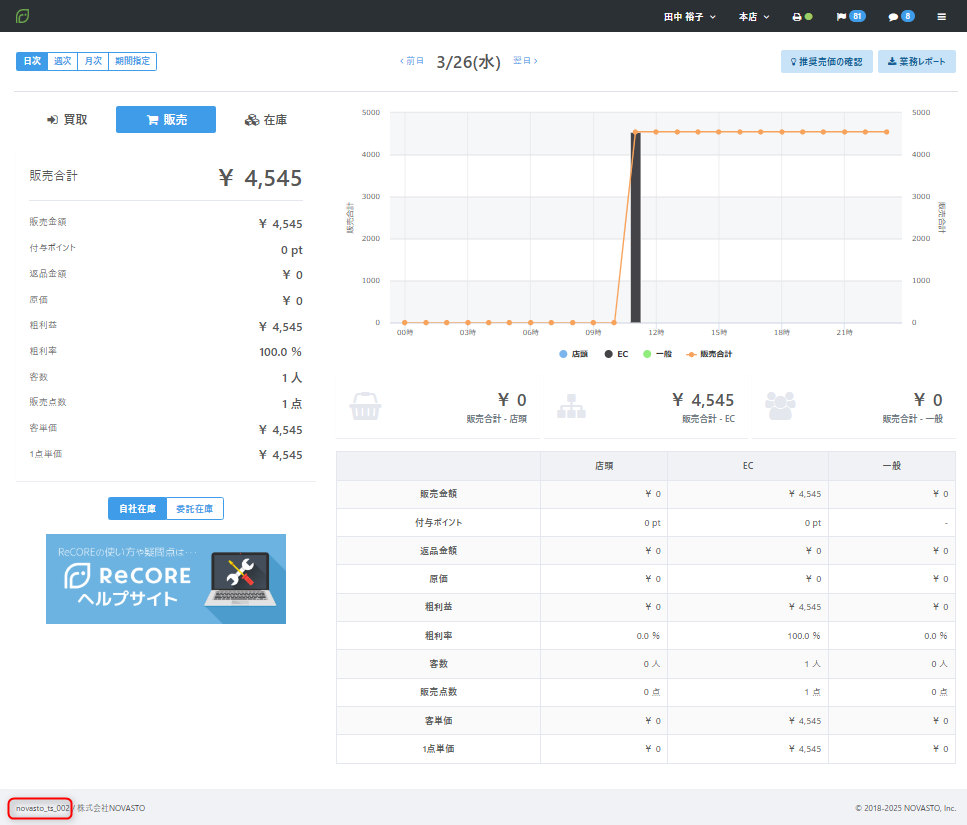Click the 販売合計 ¥ 4,545 total
The height and width of the screenshot is (825, 967).
tap(260, 178)
